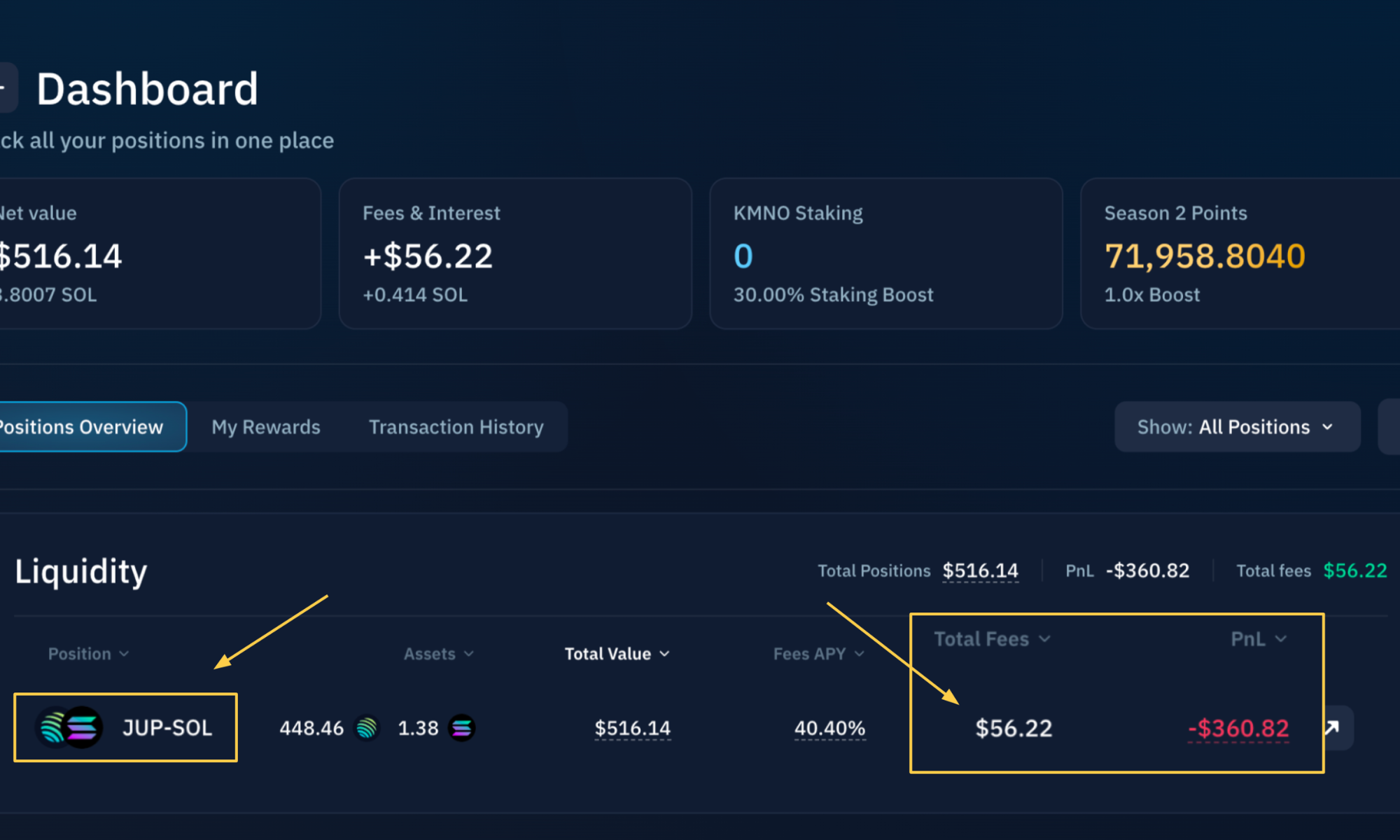Expand the Assets column sort chevron

coord(470,654)
